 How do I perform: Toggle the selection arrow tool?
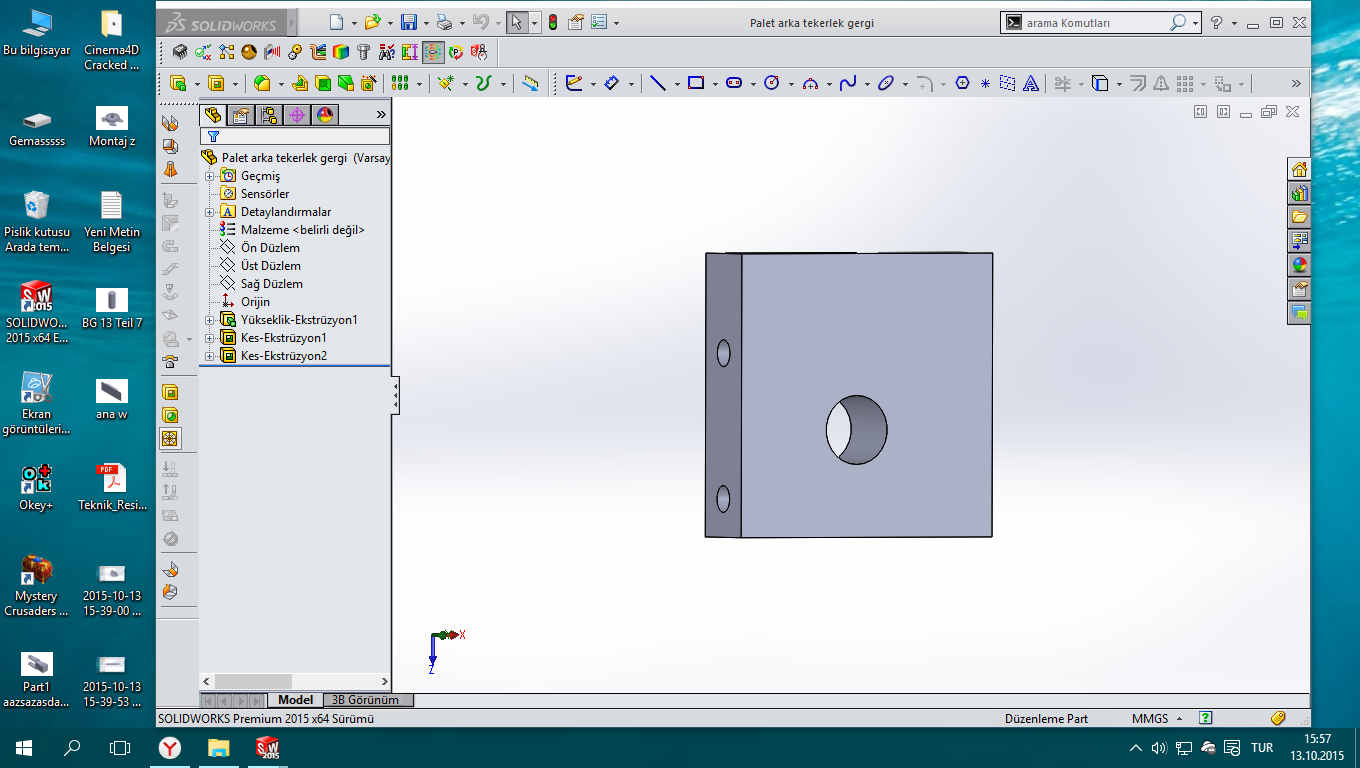[516, 22]
